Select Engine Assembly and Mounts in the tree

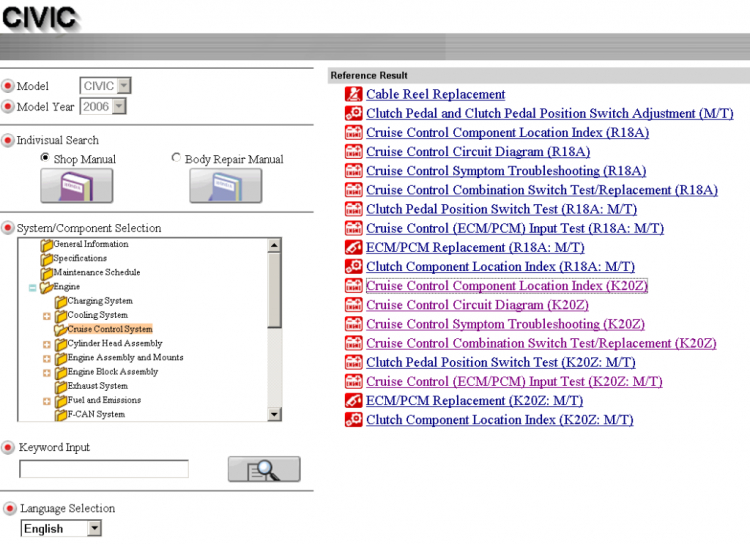[x=125, y=357]
